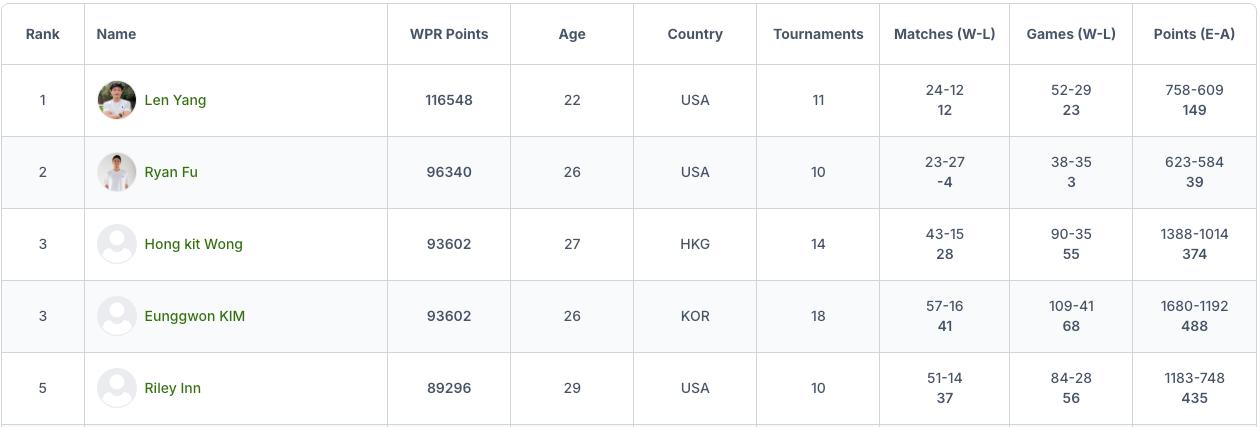Viewport: 1260px width, 427px height.
Task: Click the Age column header
Action: pos(572,34)
